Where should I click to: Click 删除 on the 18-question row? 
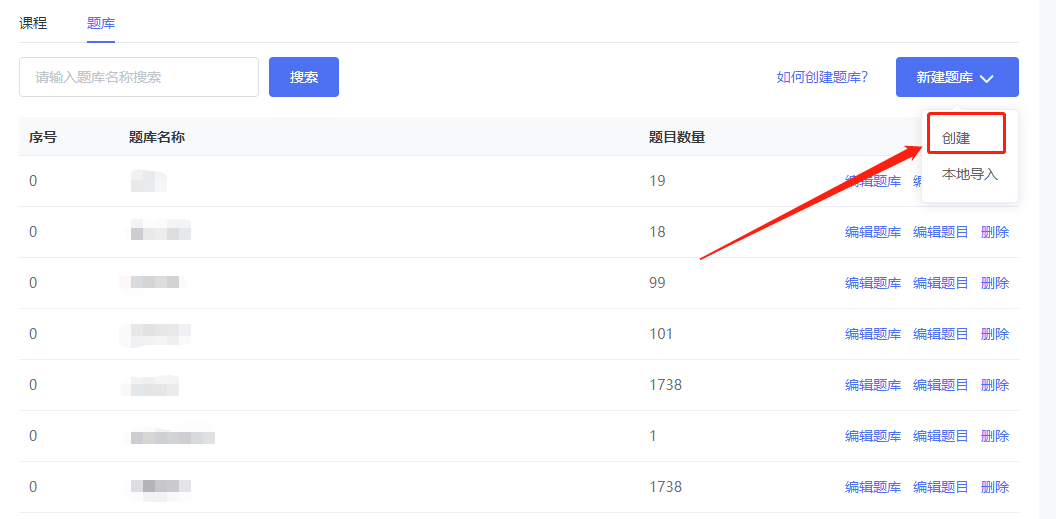(995, 232)
